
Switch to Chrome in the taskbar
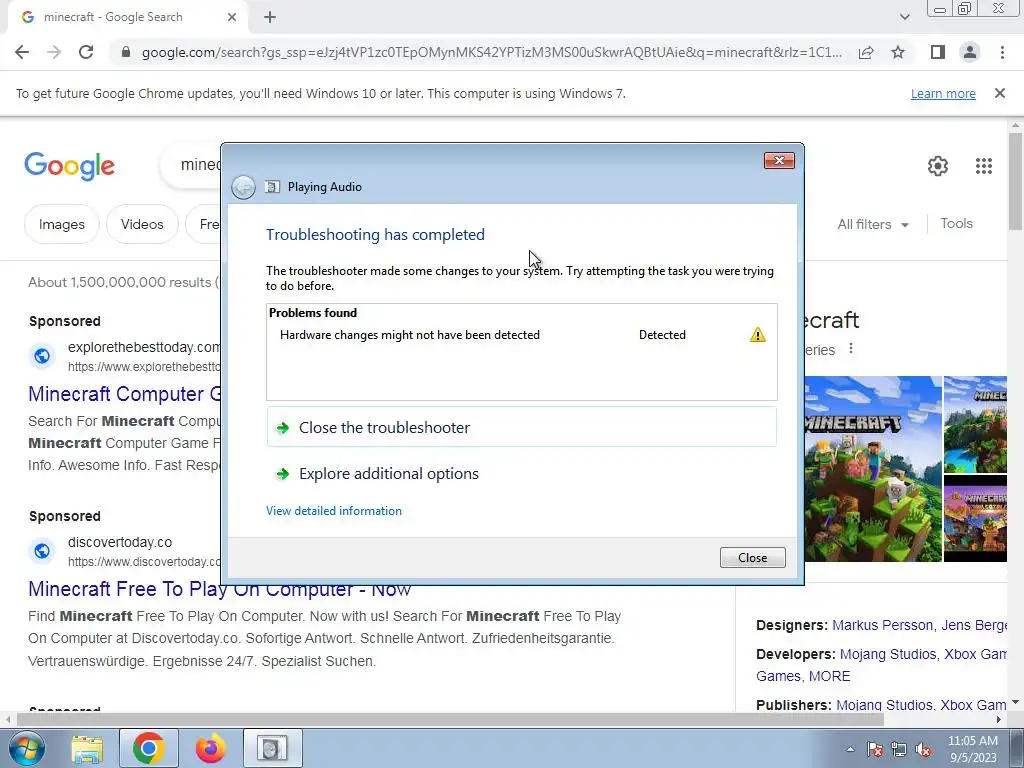tap(148, 748)
